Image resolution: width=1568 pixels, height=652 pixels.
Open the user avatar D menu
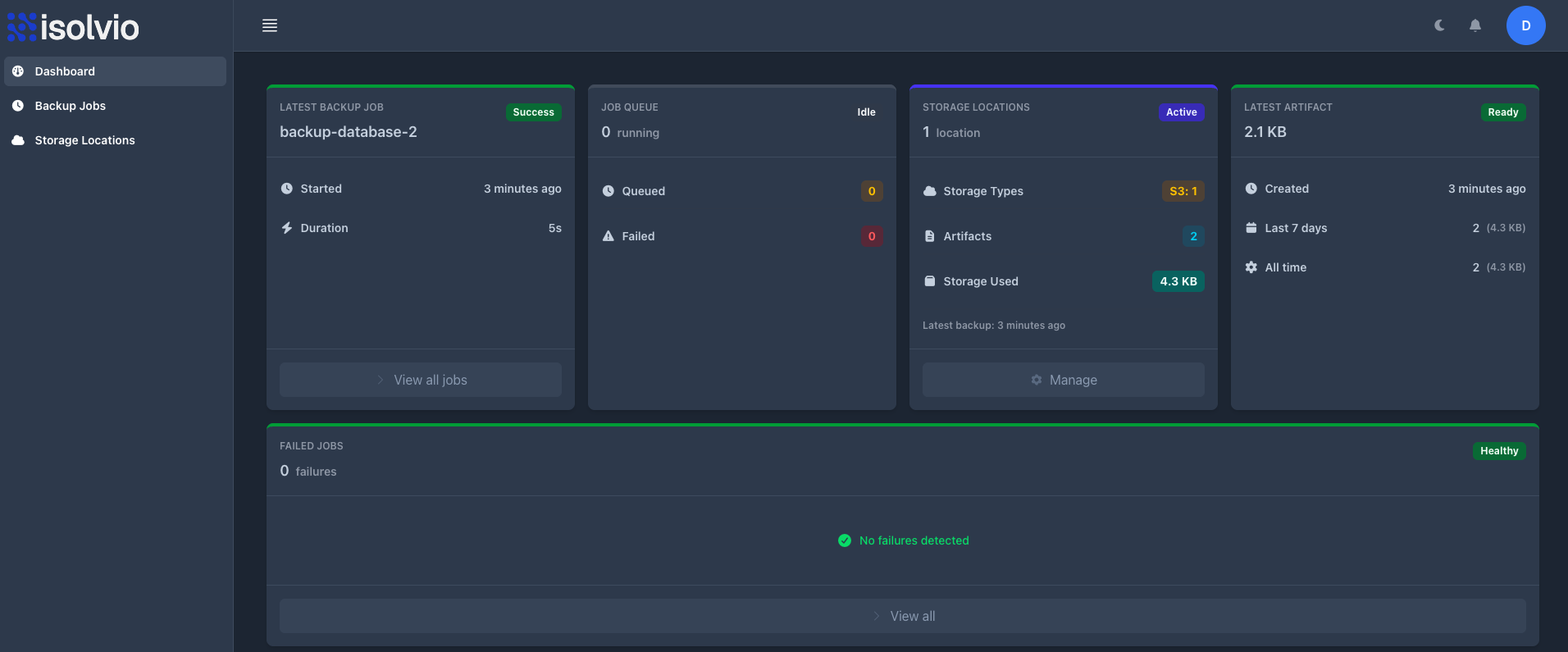(1526, 25)
